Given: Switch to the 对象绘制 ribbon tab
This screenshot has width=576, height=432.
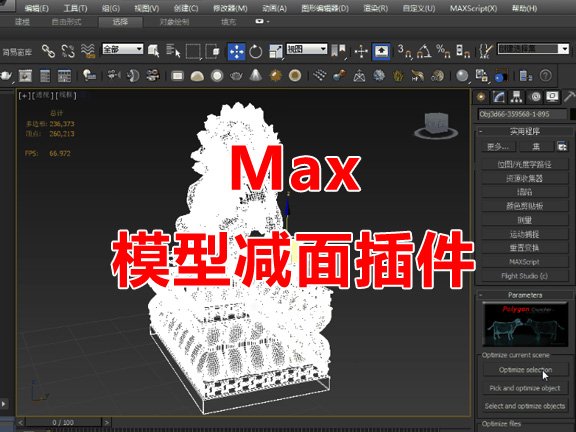Looking at the screenshot, I should [x=174, y=22].
